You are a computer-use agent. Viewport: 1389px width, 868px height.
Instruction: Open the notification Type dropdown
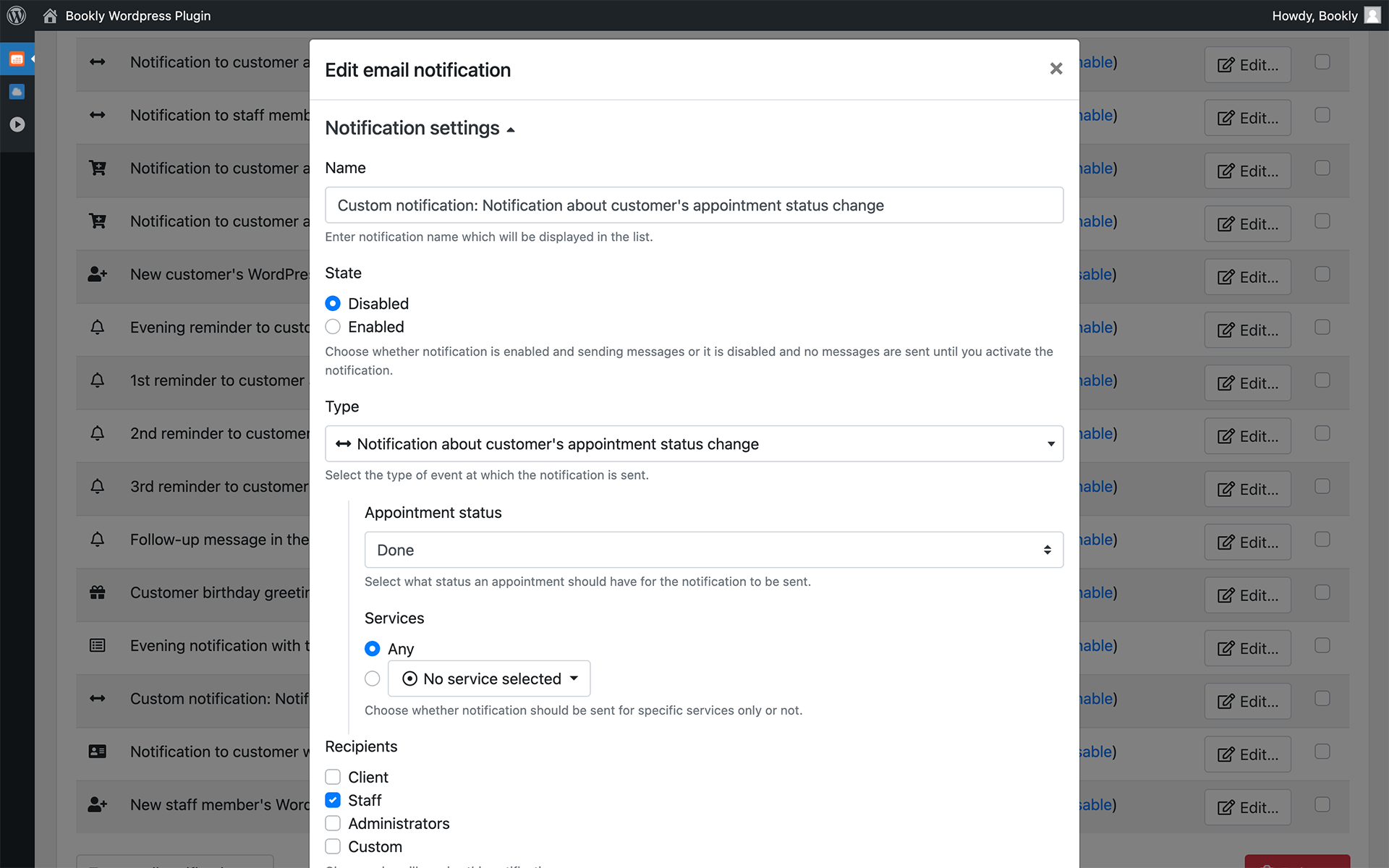click(x=694, y=444)
